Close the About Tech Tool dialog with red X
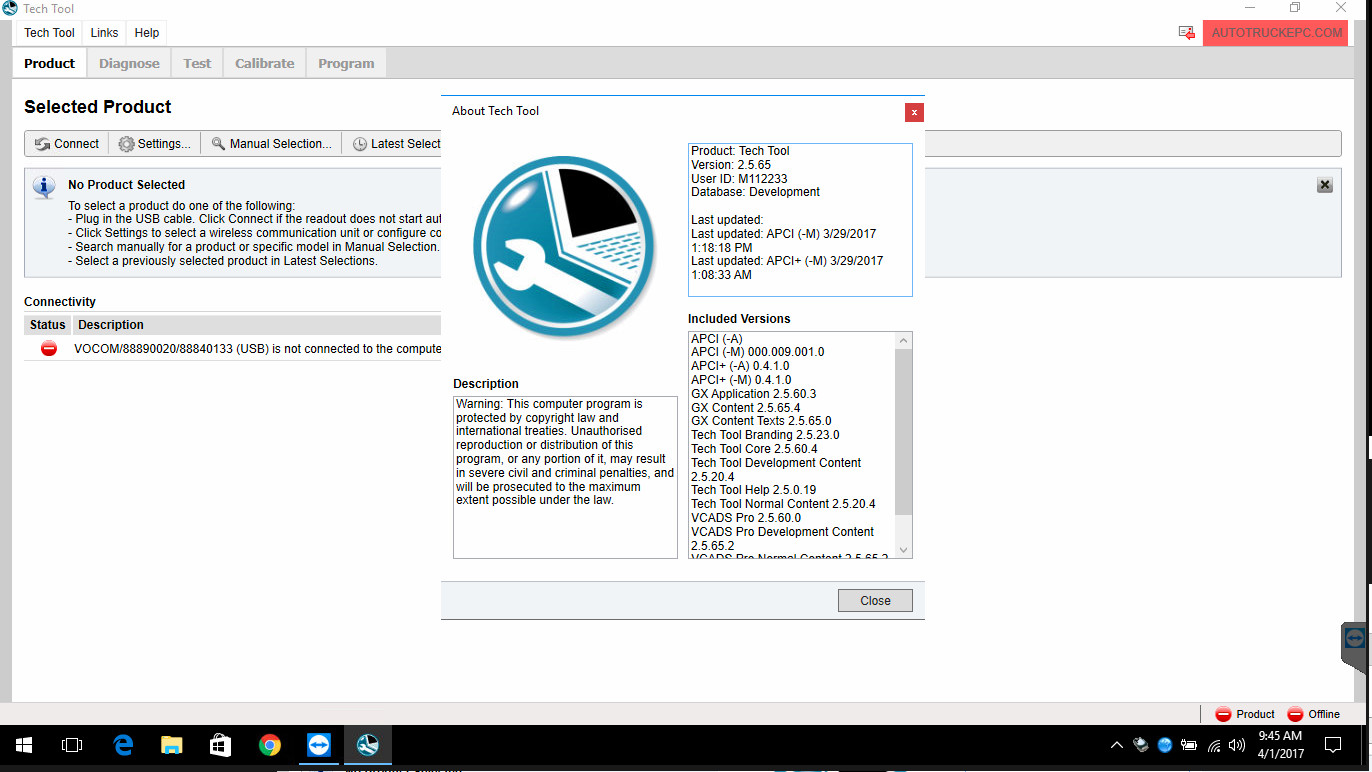The height and width of the screenshot is (772, 1372). (x=913, y=112)
